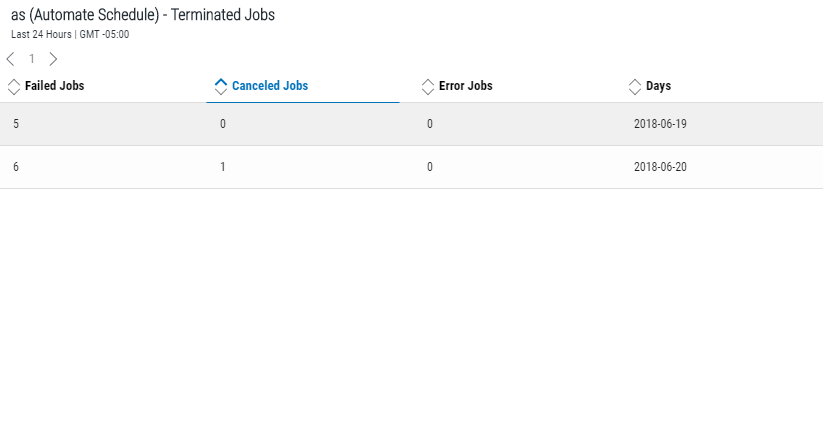Click the Failed Jobs value 5
This screenshot has height=434, width=823.
[x=16, y=124]
